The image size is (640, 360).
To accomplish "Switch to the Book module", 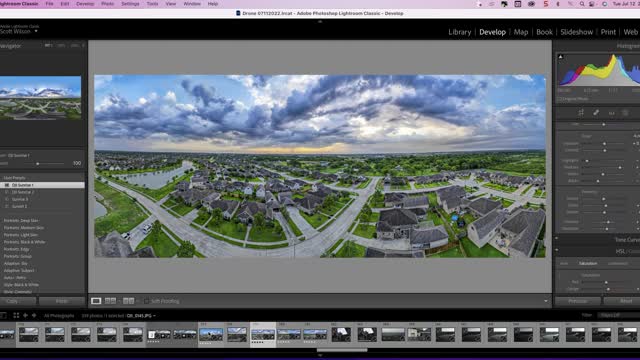I will pyautogui.click(x=544, y=32).
